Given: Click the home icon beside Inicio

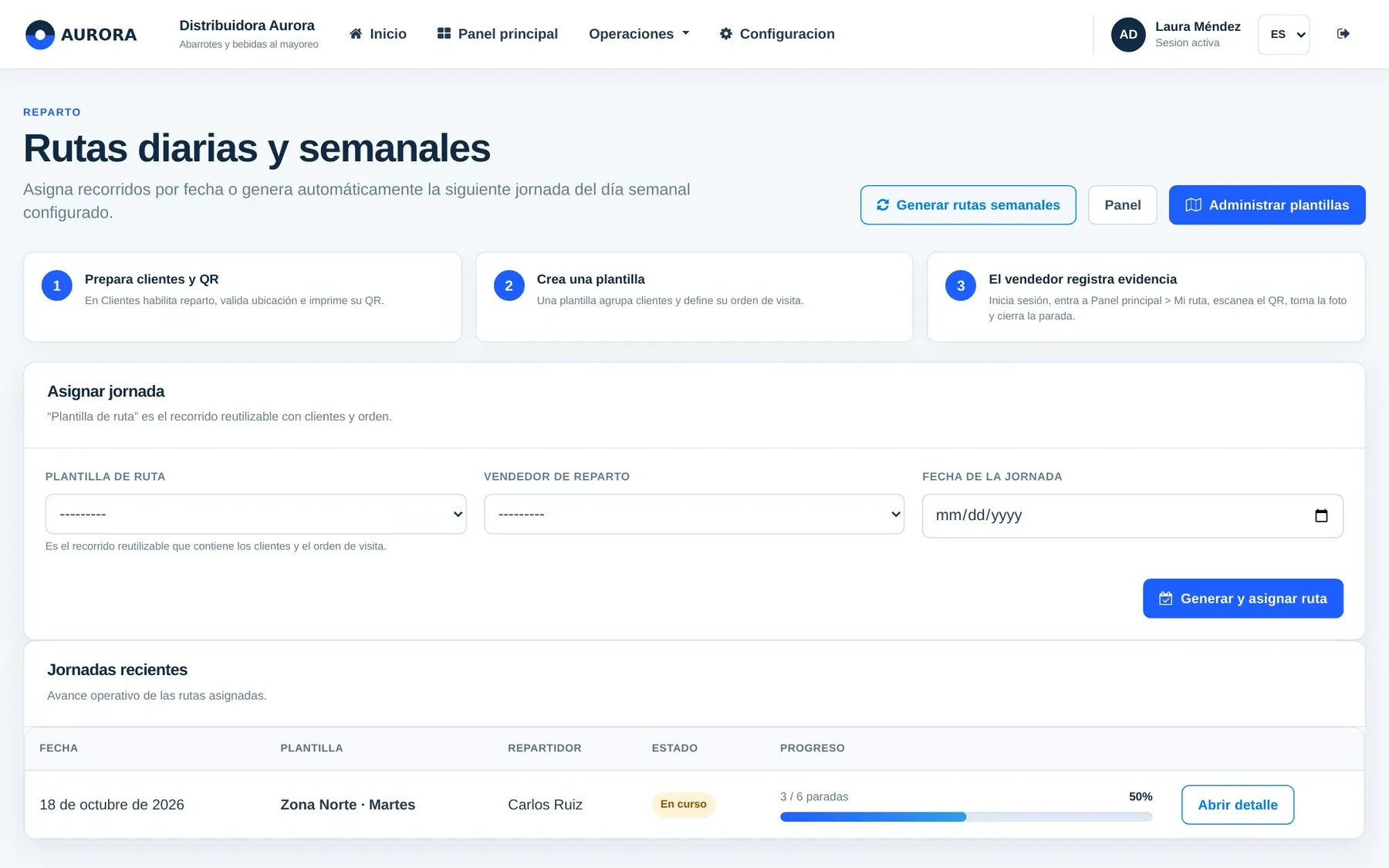Looking at the screenshot, I should coord(356,34).
